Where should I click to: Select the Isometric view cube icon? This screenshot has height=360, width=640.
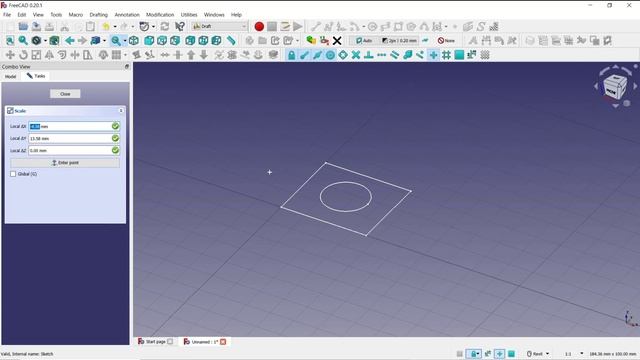tap(133, 40)
